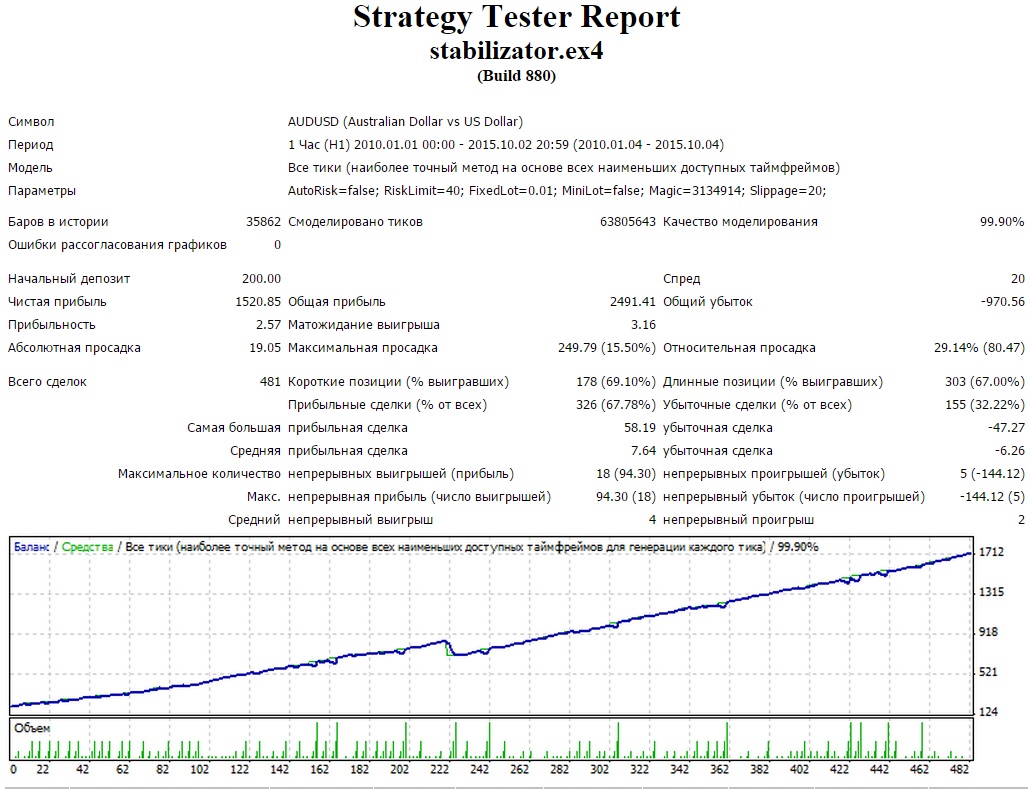The image size is (1030, 789).
Task: Select the '1 Час (H1)' period value line
Action: click(x=506, y=145)
